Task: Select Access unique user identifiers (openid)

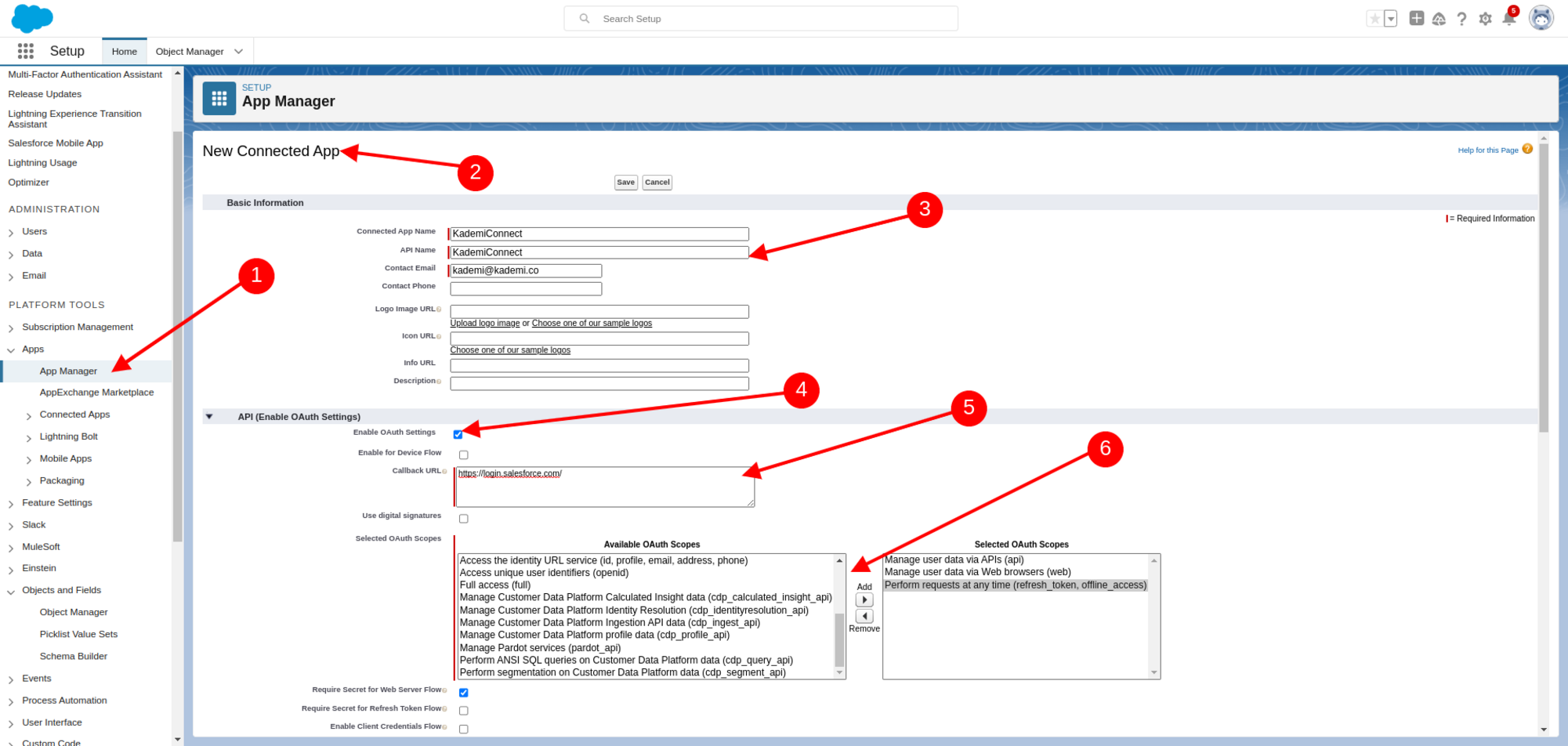Action: pos(544,573)
